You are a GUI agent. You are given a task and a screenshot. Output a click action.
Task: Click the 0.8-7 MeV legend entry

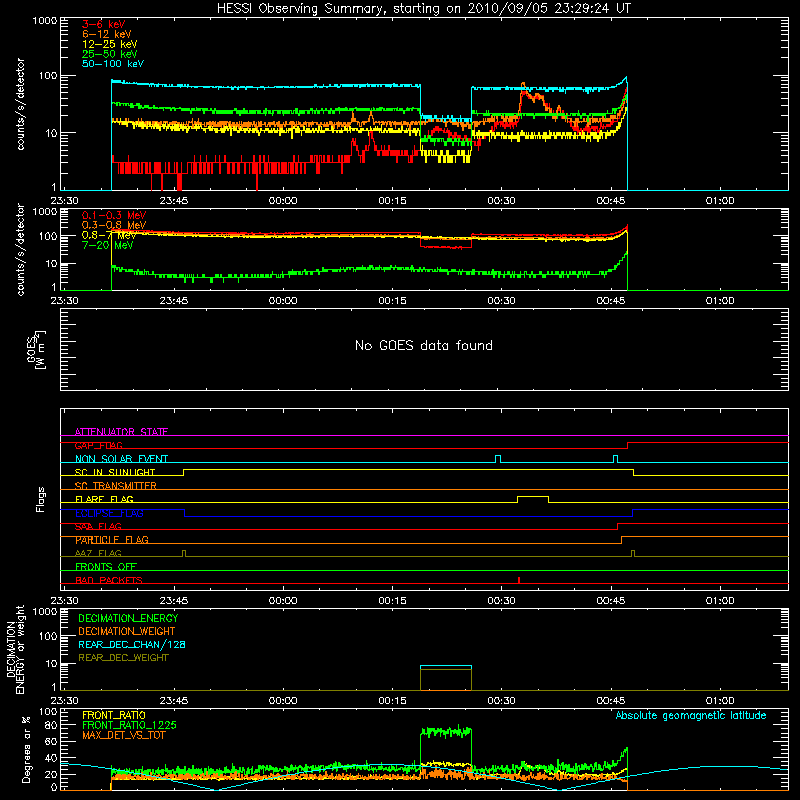pyautogui.click(x=109, y=235)
